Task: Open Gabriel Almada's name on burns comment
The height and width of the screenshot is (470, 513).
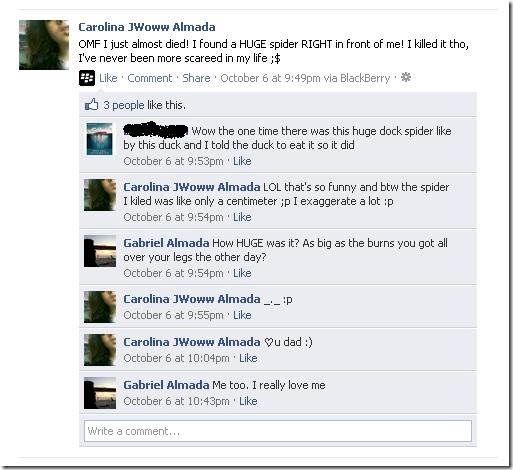Action: point(166,243)
